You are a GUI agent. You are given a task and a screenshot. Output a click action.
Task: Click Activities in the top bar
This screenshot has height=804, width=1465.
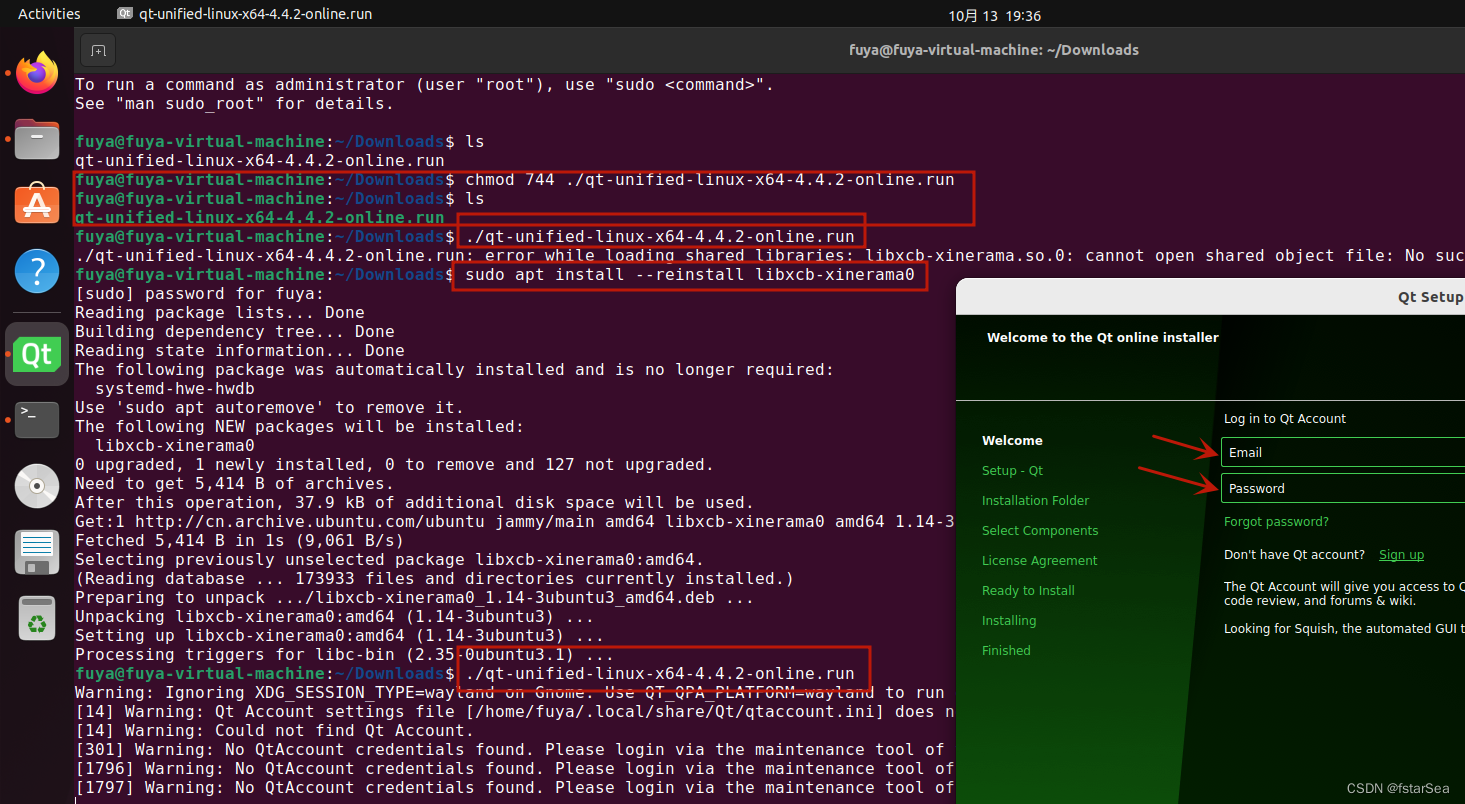pos(49,14)
